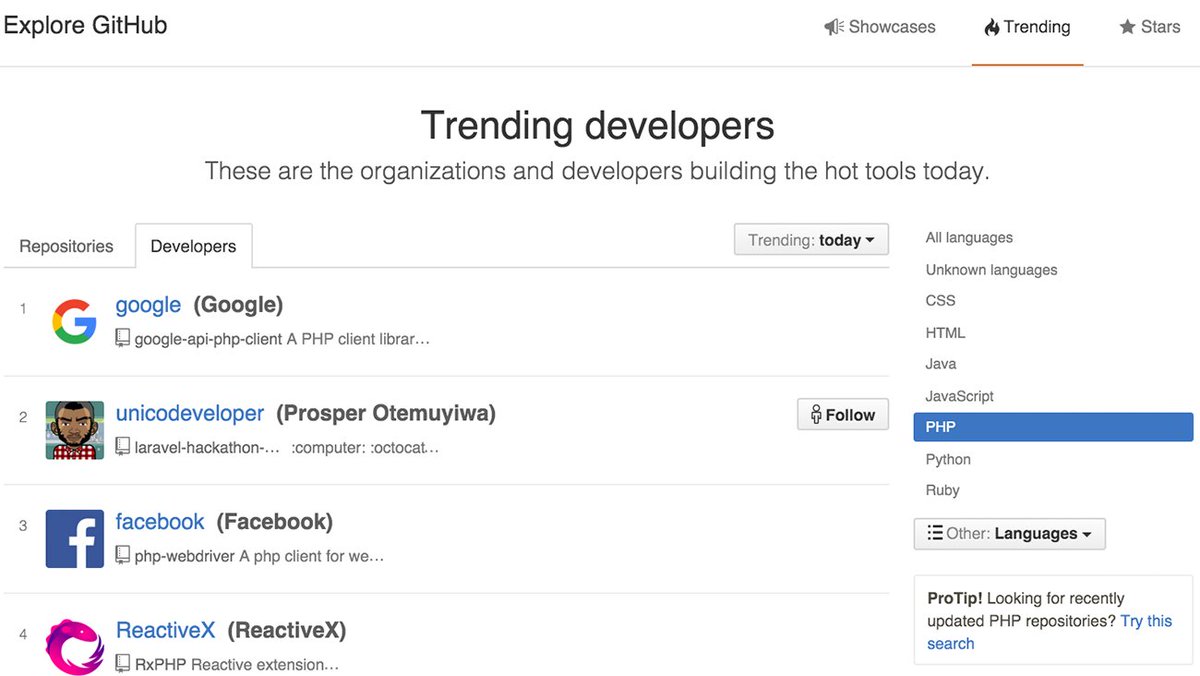Image resolution: width=1200 pixels, height=676 pixels.
Task: Click the flame icon next to Trending
Action: tap(992, 27)
